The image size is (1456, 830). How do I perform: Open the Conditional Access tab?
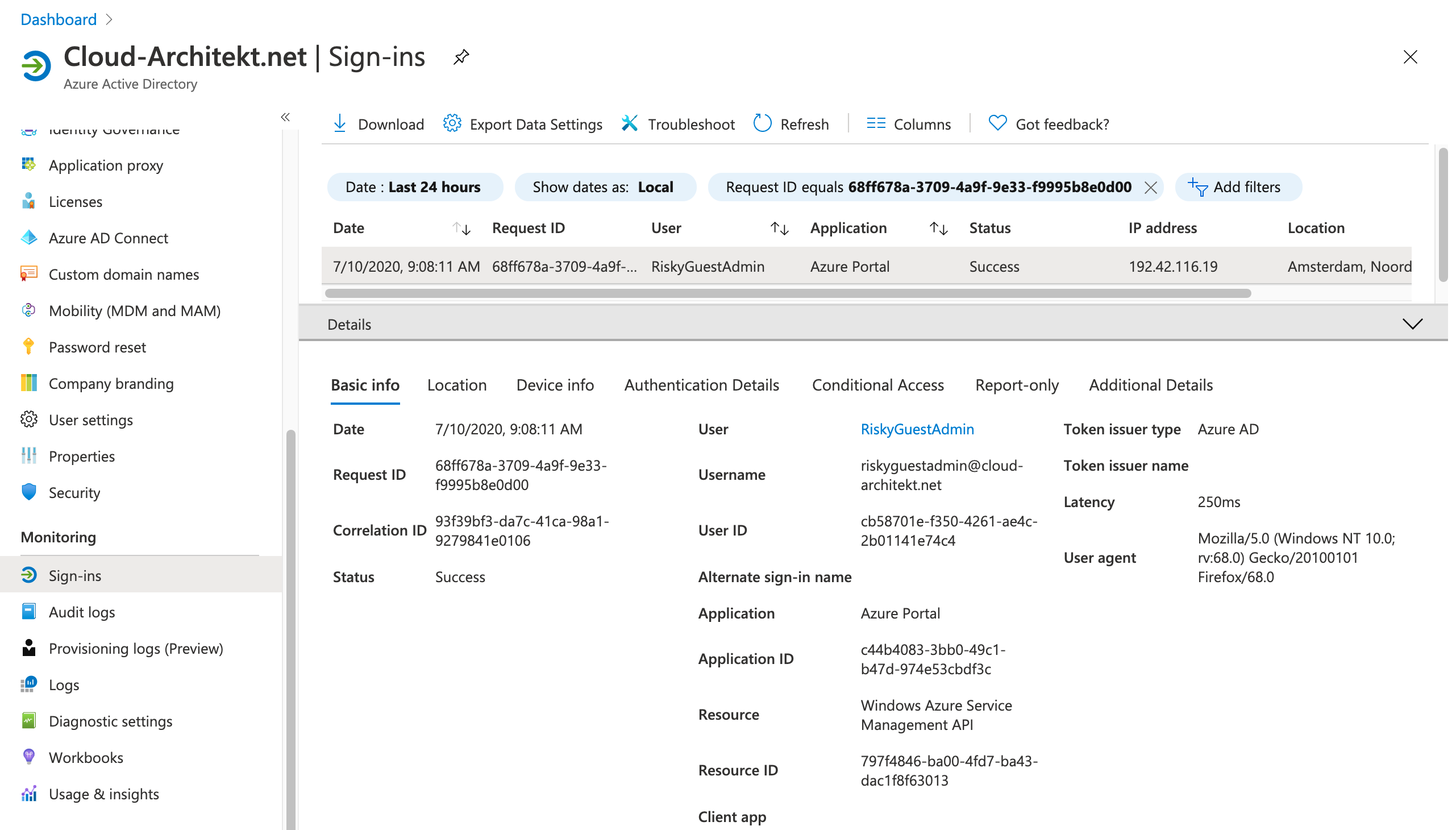[877, 385]
